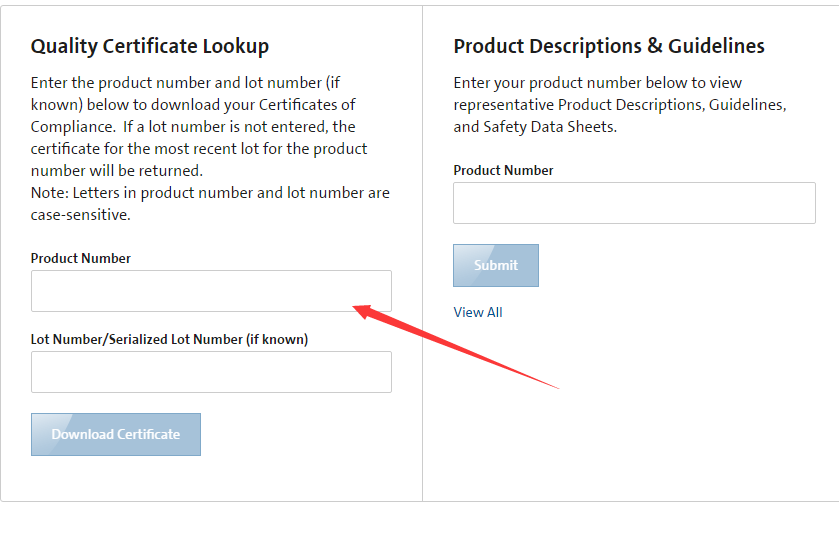Select the Quality Certificate Lookup heading
The width and height of the screenshot is (839, 542).
[150, 47]
